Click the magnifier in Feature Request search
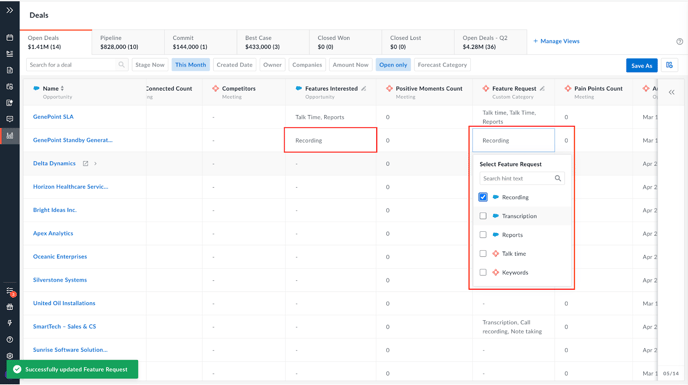The height and width of the screenshot is (385, 688). (x=558, y=178)
